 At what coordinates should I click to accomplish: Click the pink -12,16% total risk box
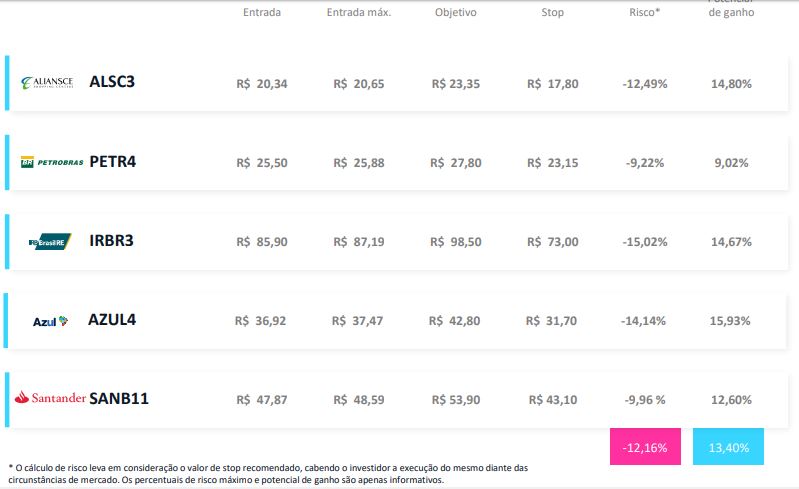[645, 447]
